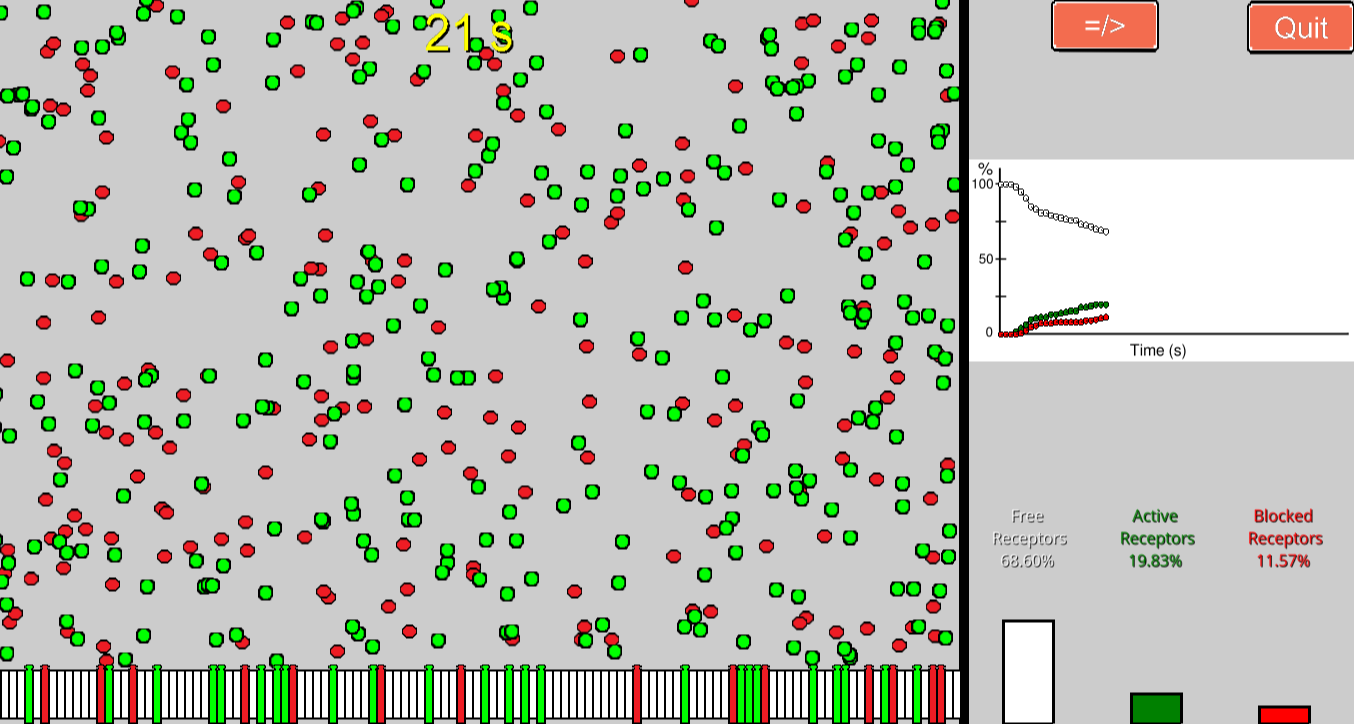The height and width of the screenshot is (724, 1354).
Task: Quit the simulation
Action: (x=1300, y=27)
